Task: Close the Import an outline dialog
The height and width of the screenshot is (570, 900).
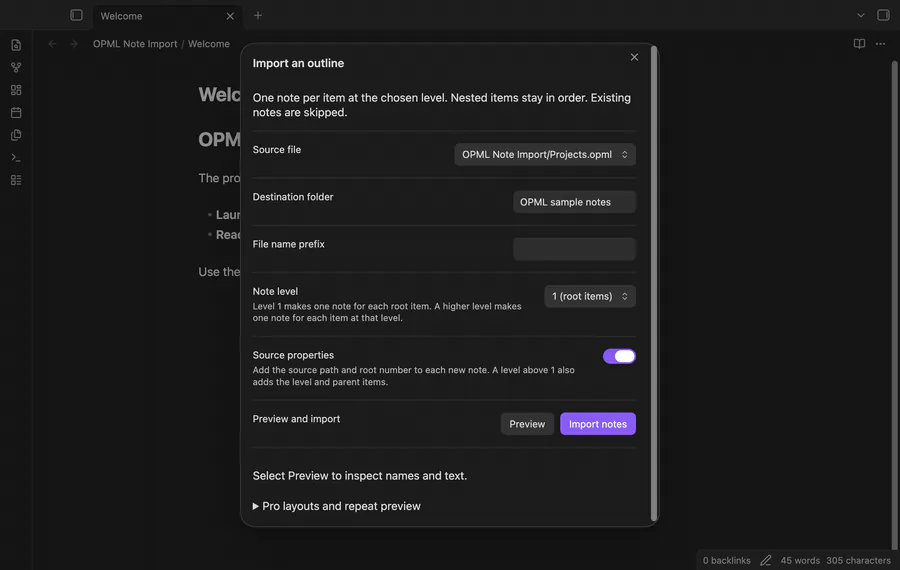Action: tap(634, 57)
